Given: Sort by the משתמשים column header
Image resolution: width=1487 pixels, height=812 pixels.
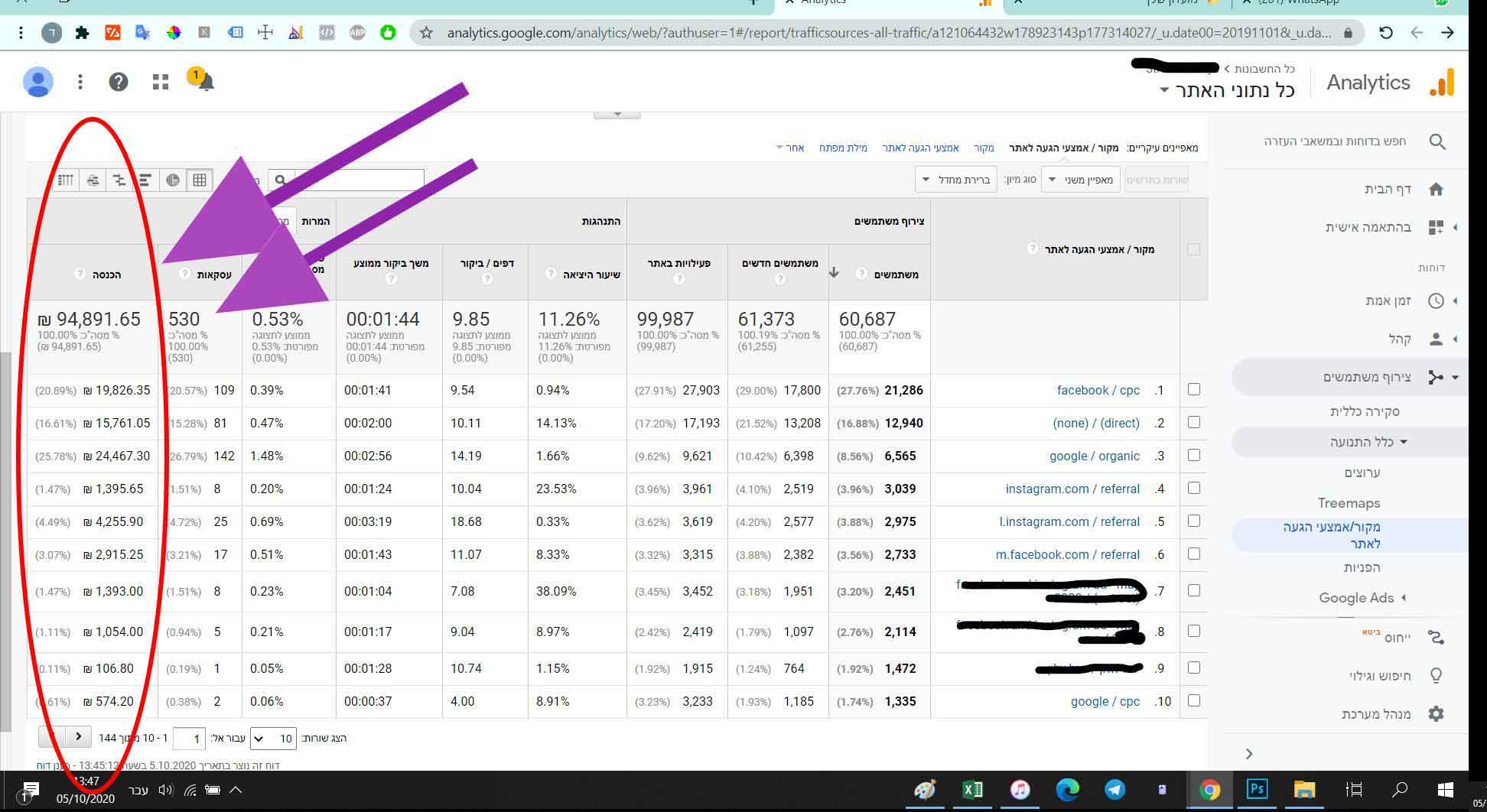Looking at the screenshot, I should click(896, 274).
